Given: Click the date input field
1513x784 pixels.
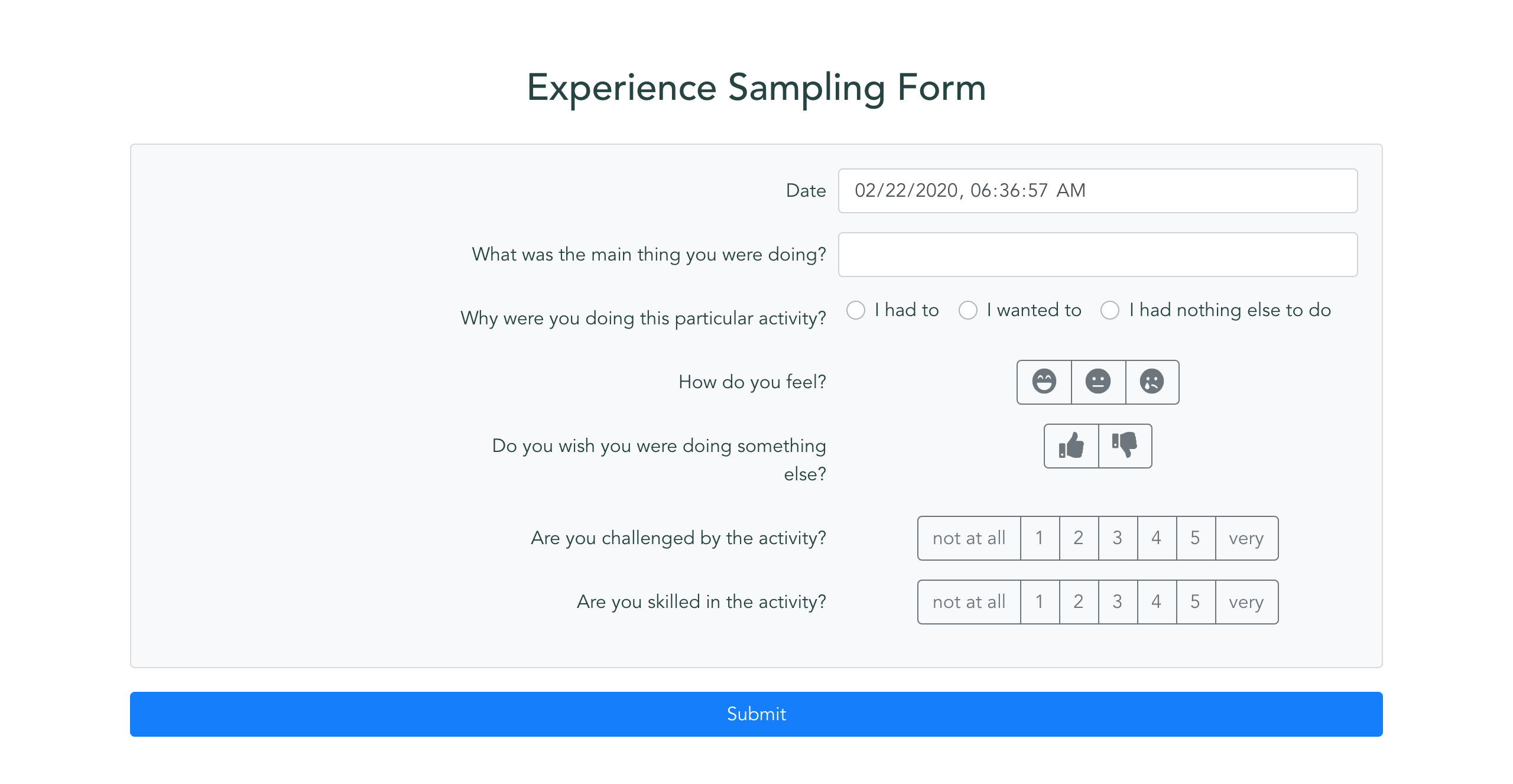Looking at the screenshot, I should point(1097,191).
